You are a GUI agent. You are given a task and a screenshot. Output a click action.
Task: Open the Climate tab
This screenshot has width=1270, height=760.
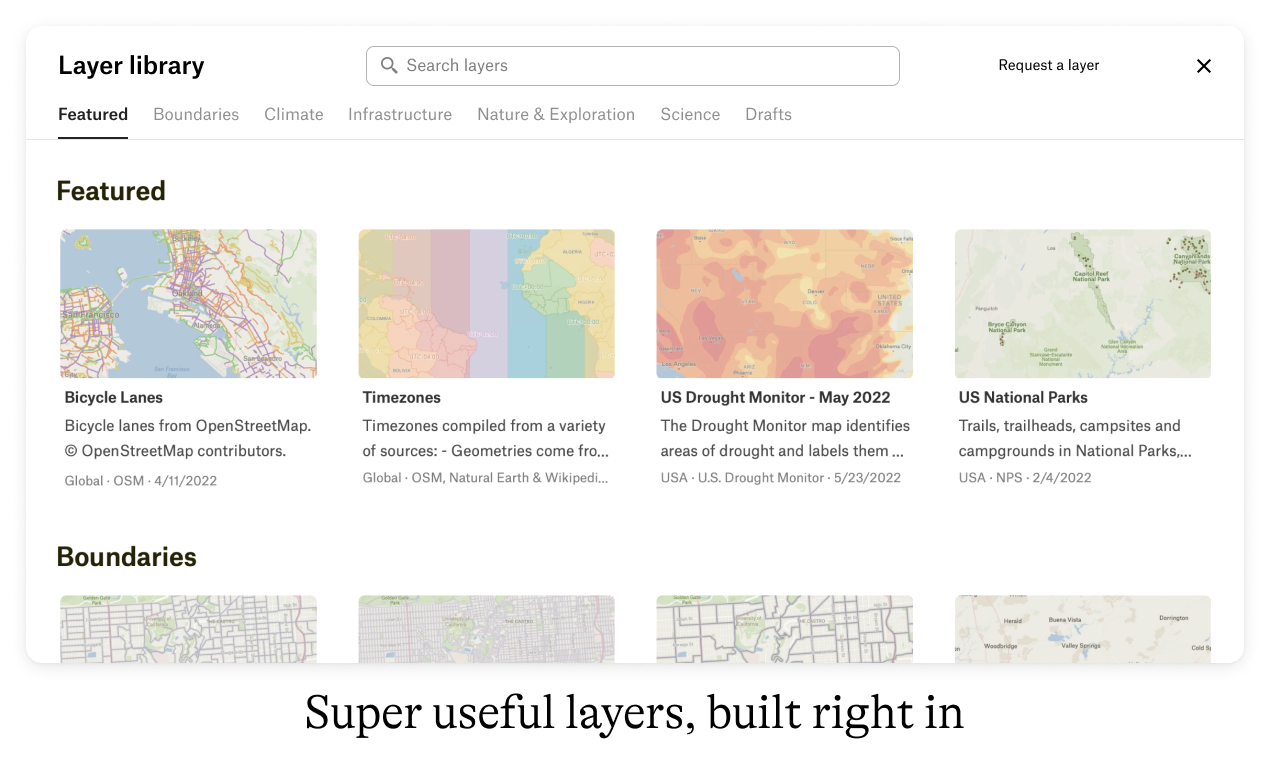click(x=294, y=114)
